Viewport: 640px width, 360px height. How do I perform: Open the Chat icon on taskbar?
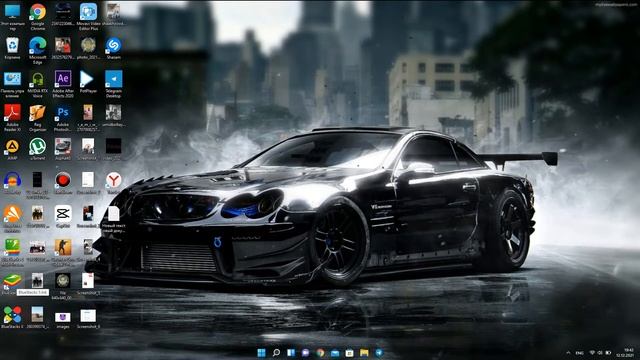[x=305, y=353]
